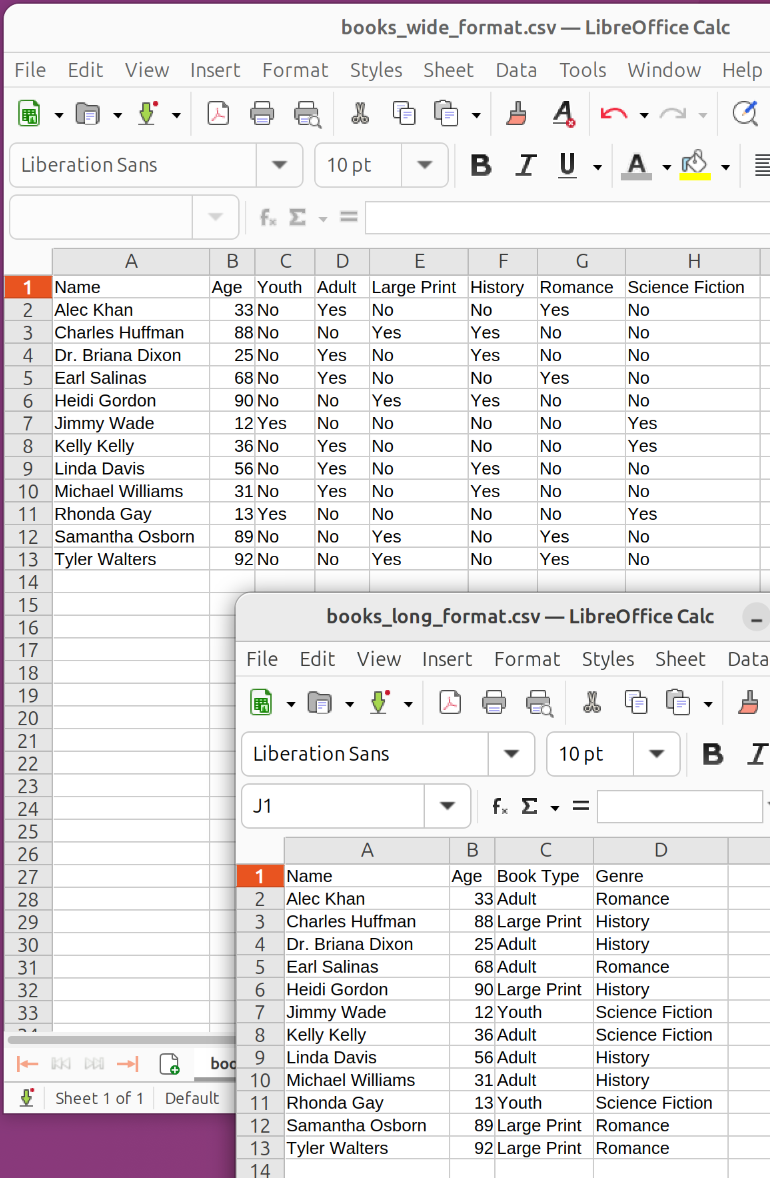This screenshot has width=770, height=1178.
Task: Click yellow background color bucket in wide window
Action: coord(695,165)
